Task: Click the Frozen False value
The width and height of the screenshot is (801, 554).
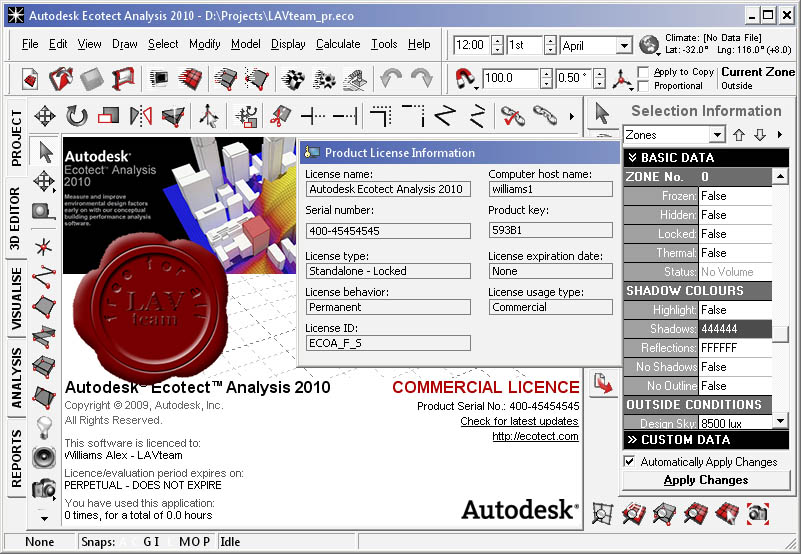Action: pos(735,196)
